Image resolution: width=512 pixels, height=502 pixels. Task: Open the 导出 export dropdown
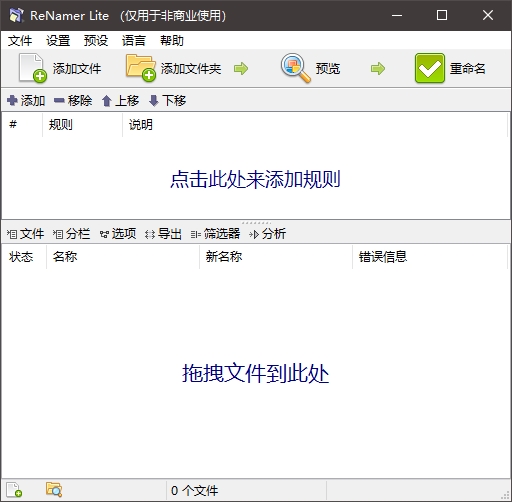163,234
